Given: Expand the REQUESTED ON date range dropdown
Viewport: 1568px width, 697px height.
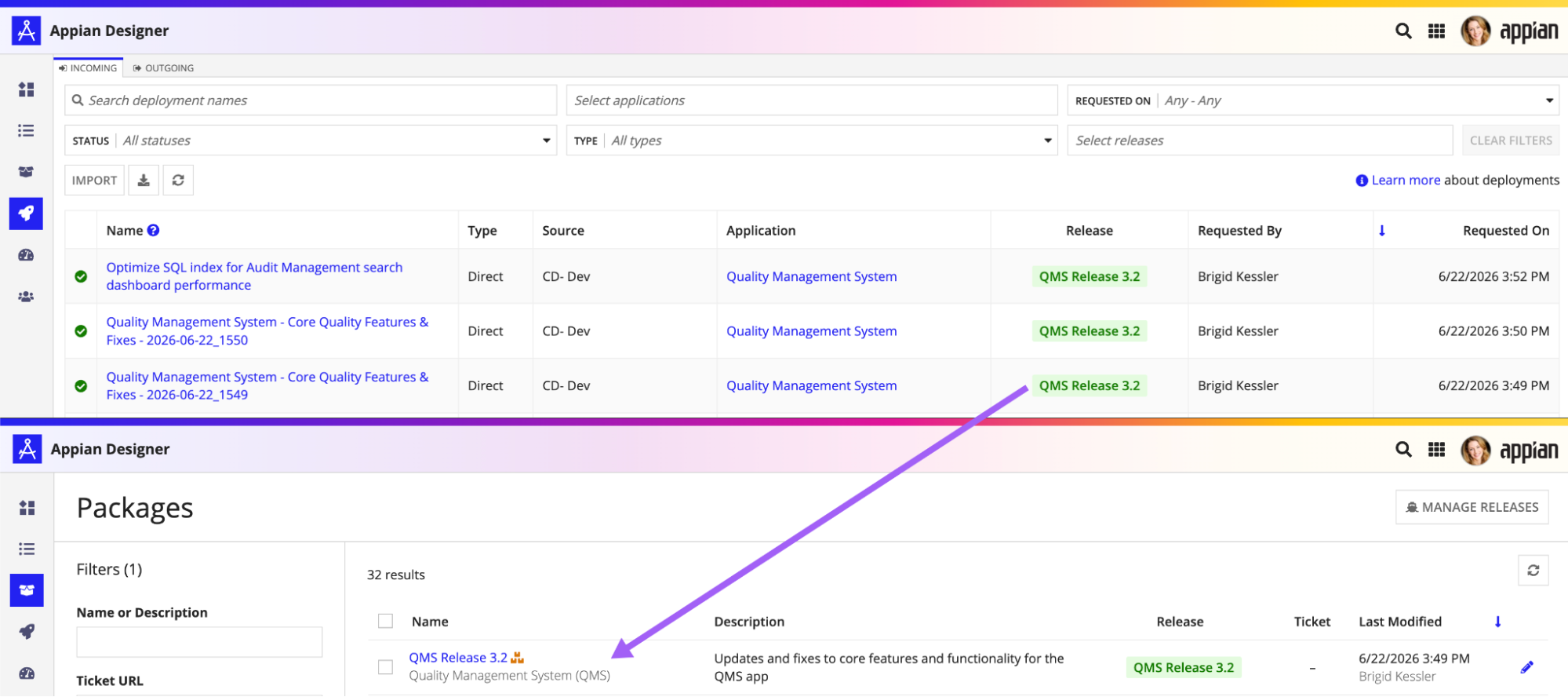Looking at the screenshot, I should (x=1313, y=100).
